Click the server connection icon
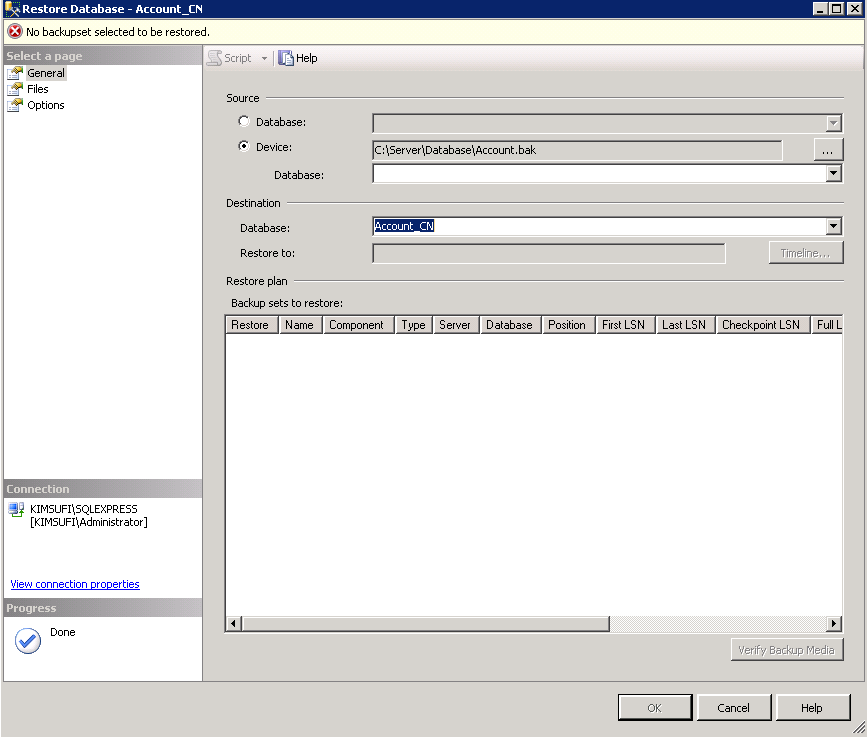Image resolution: width=867 pixels, height=737 pixels. [x=16, y=509]
